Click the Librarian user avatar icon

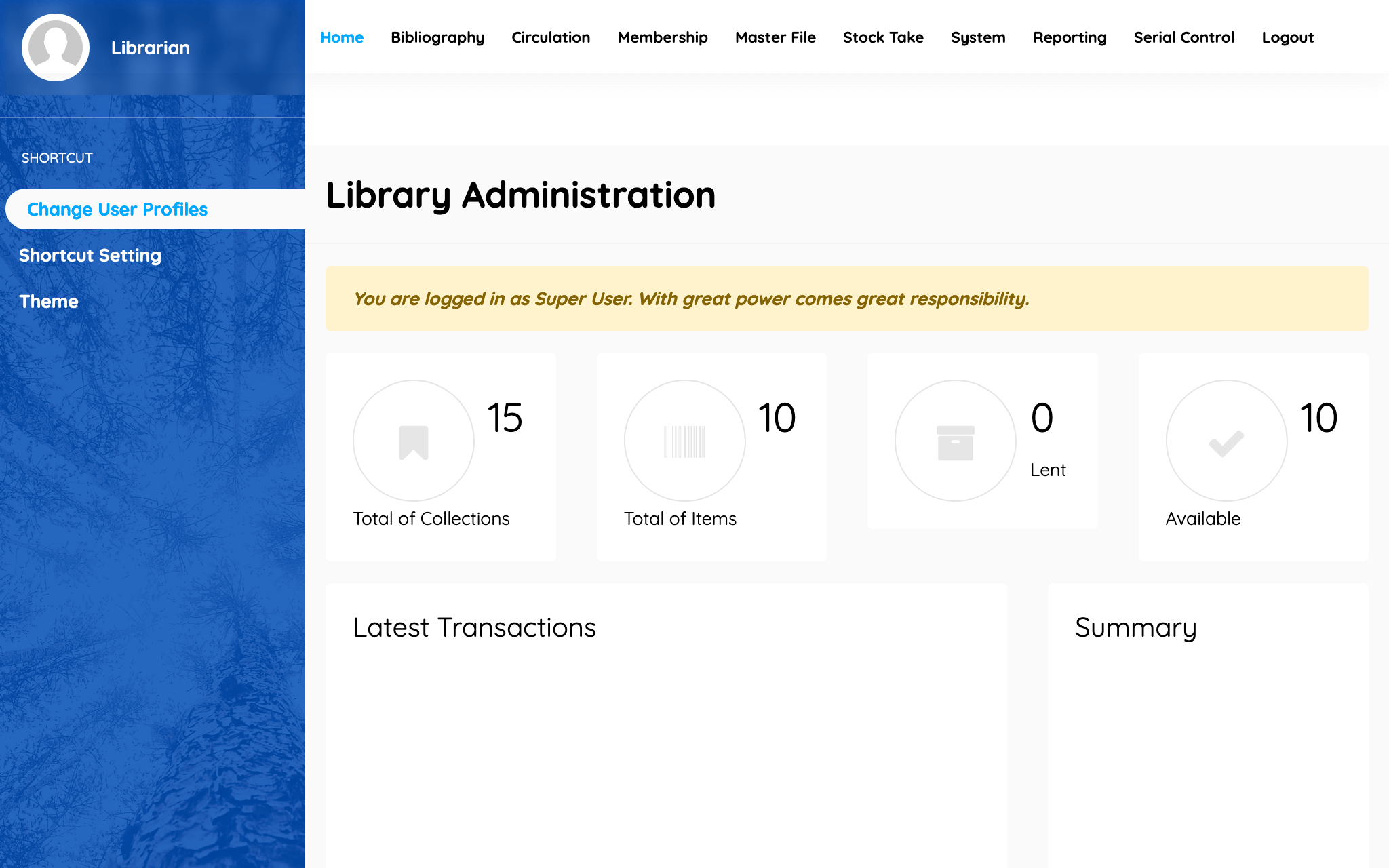pos(56,47)
